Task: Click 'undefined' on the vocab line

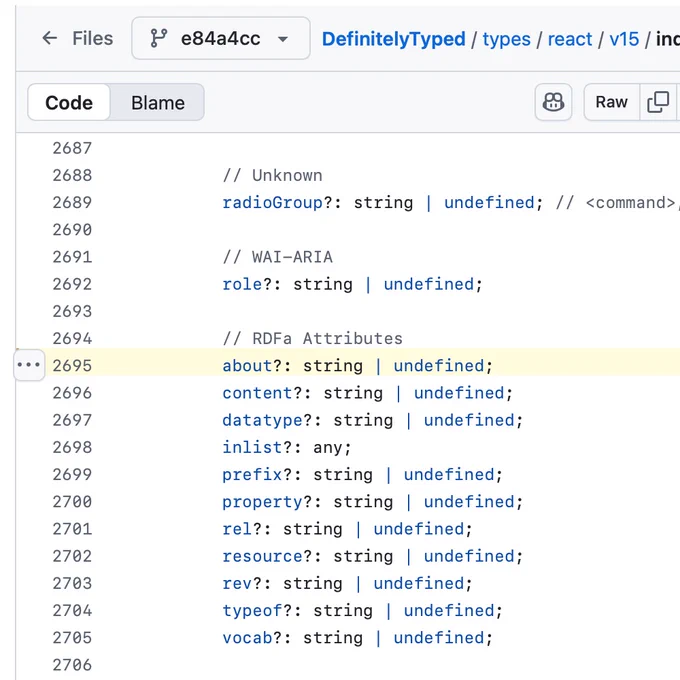Action: (x=439, y=638)
